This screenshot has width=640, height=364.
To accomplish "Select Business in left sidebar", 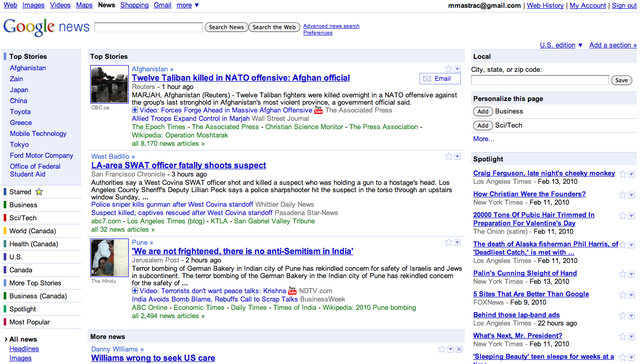I will point(23,205).
